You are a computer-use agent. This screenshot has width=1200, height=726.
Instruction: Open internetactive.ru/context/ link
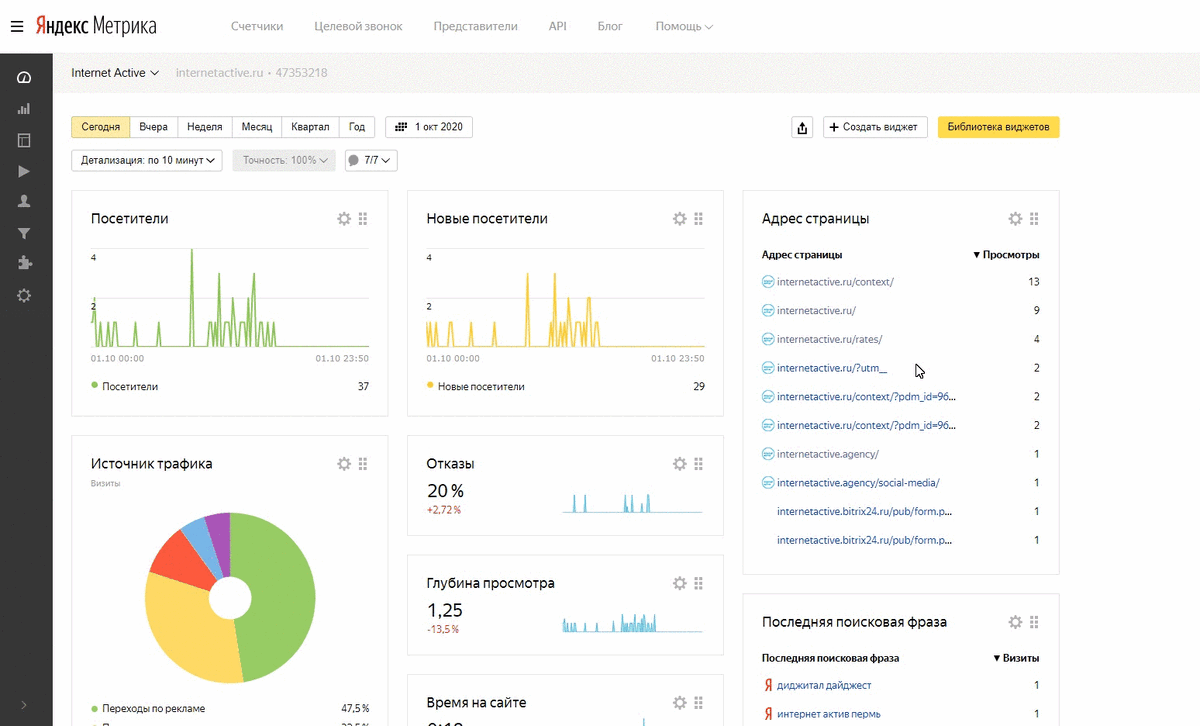click(x=835, y=282)
